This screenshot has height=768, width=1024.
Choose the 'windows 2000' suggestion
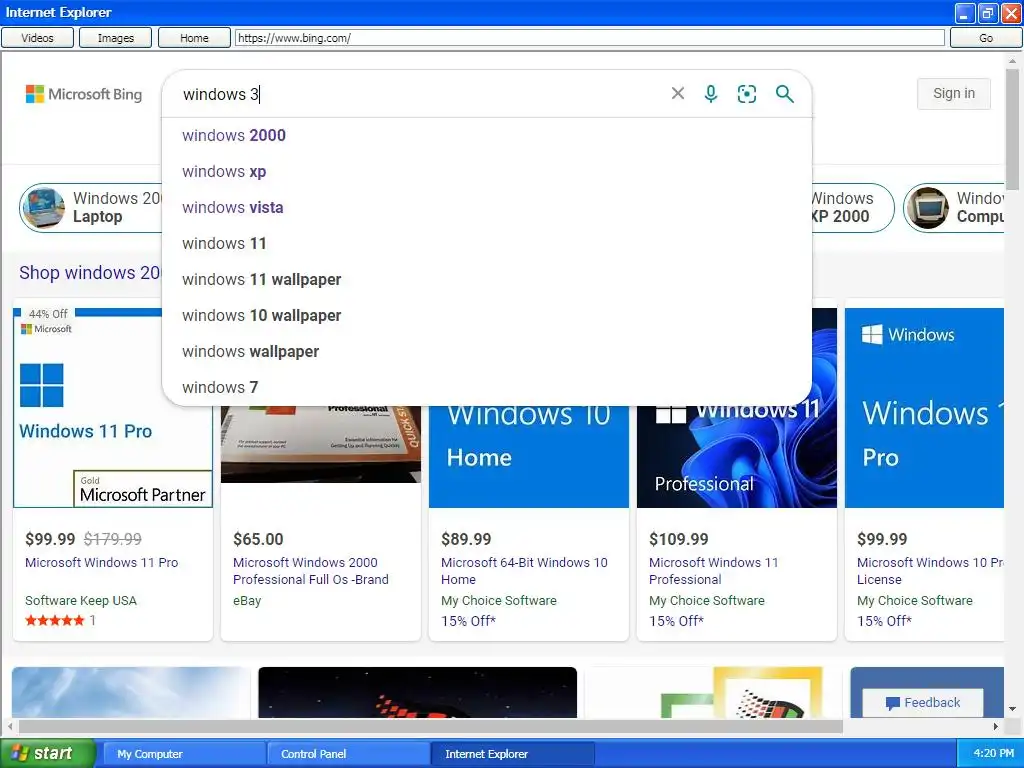[487, 135]
